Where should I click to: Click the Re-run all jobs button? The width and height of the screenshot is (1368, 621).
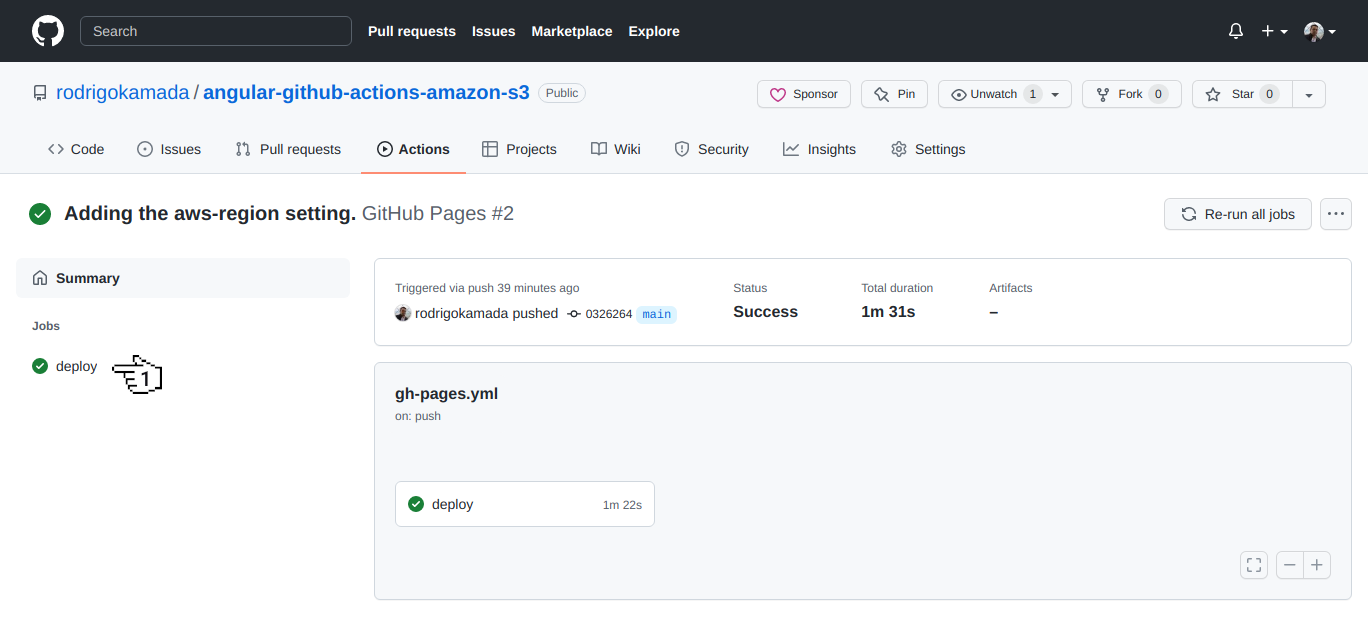[1237, 213]
